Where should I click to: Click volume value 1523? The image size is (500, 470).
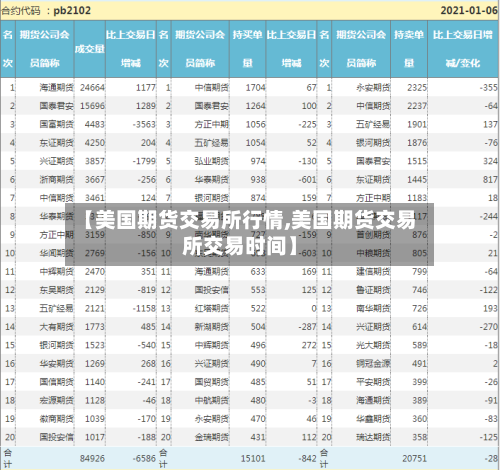coord(95,345)
